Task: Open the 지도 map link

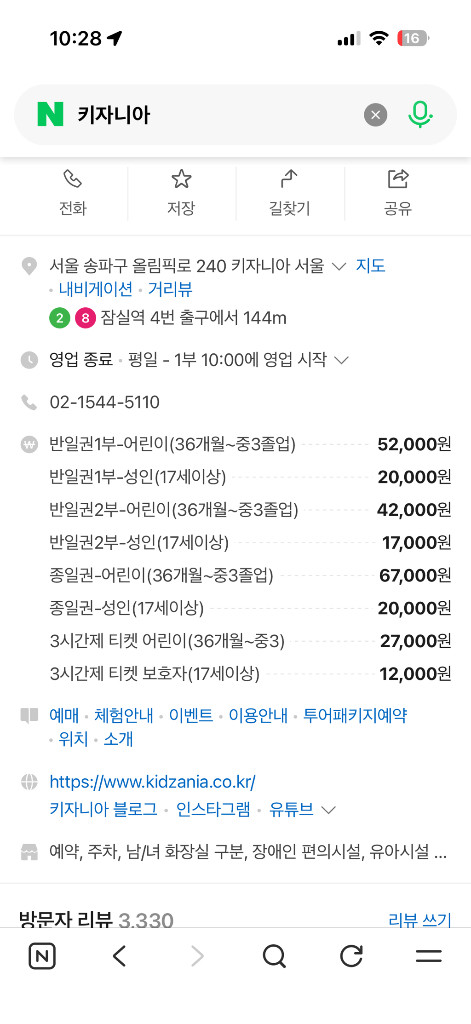Action: click(x=370, y=266)
